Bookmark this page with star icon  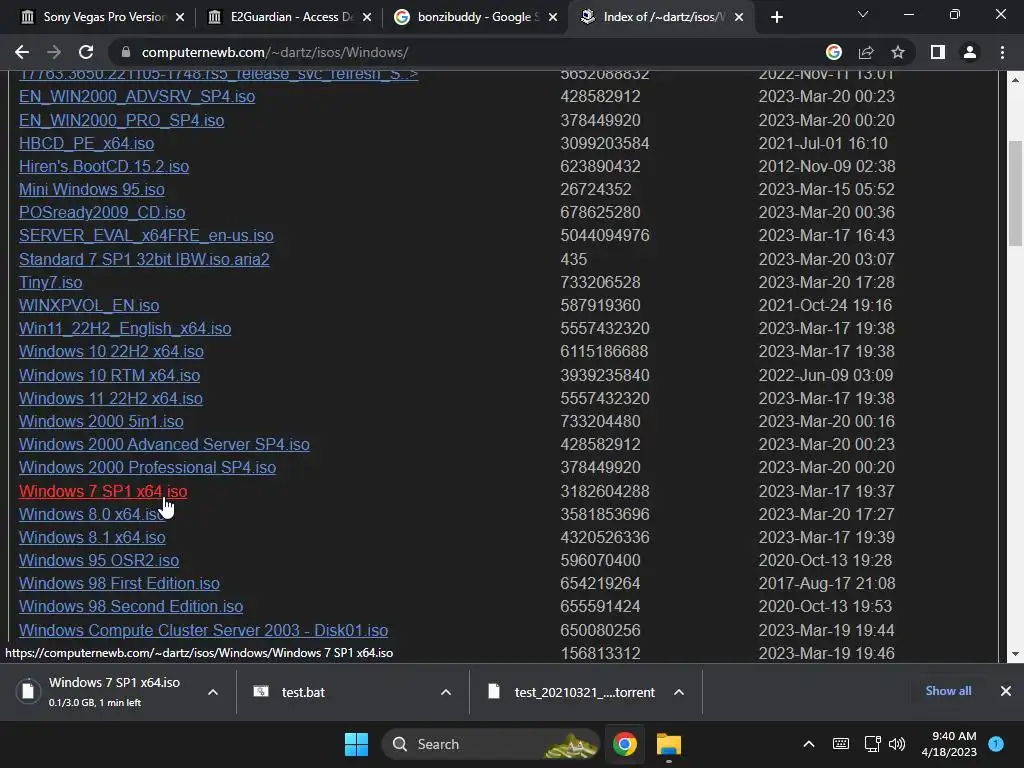pyautogui.click(x=898, y=52)
